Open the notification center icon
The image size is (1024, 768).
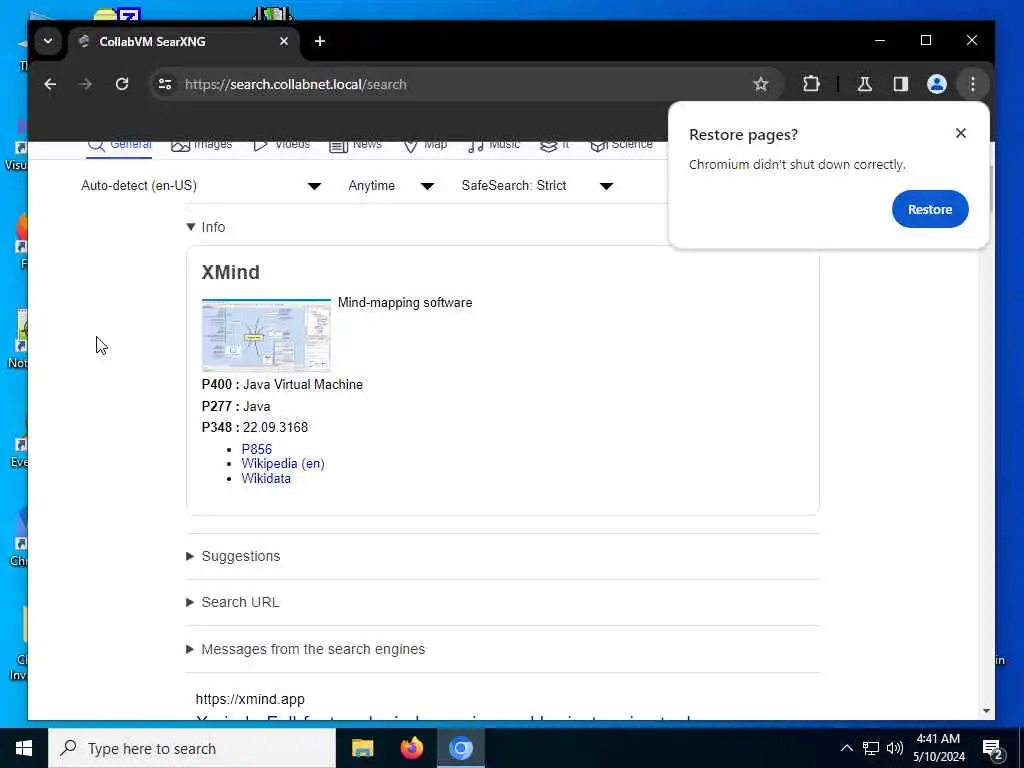click(992, 749)
